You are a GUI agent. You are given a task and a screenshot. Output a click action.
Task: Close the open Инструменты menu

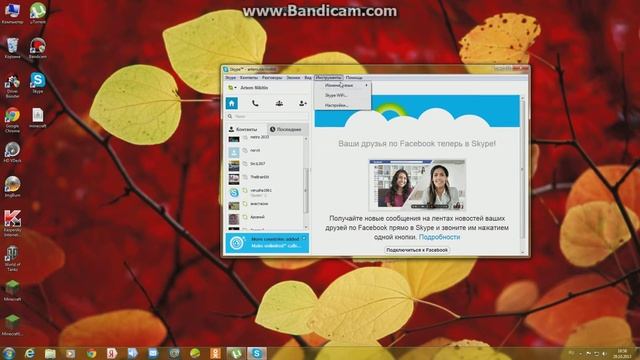point(329,78)
